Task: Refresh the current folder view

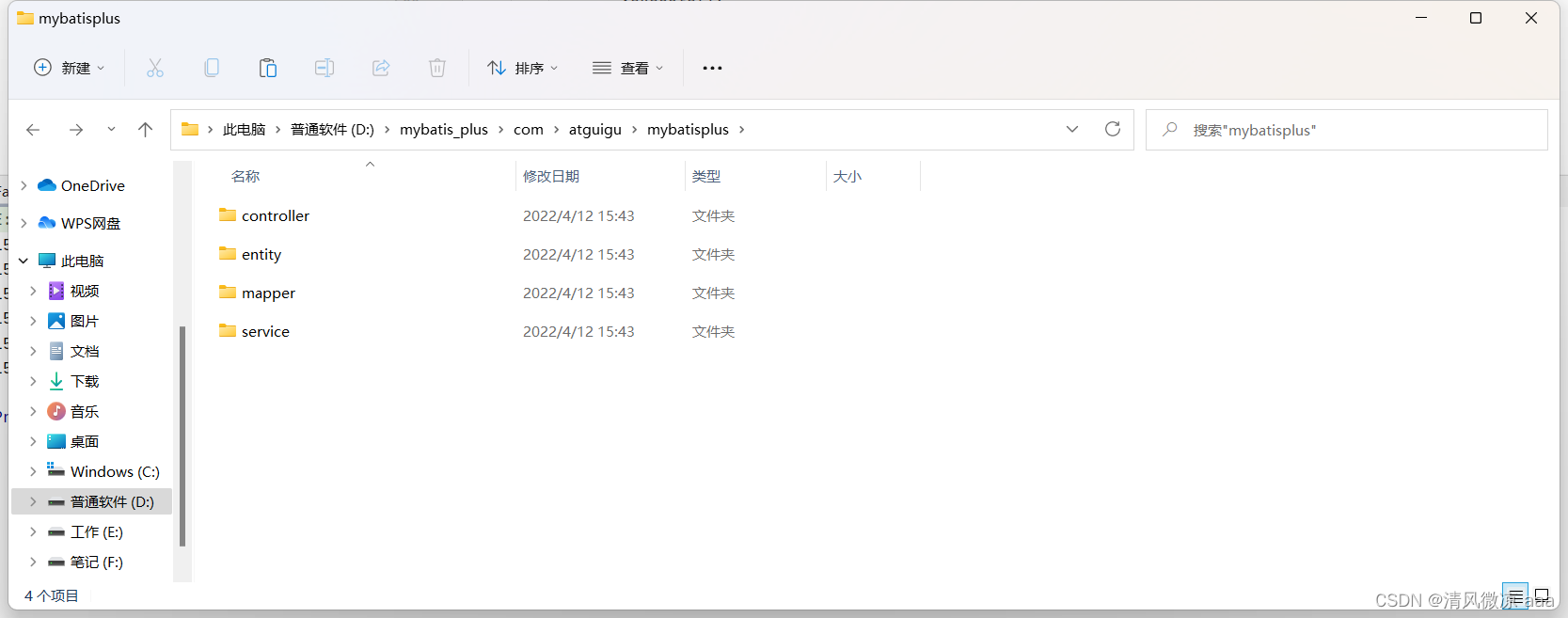Action: click(1113, 129)
